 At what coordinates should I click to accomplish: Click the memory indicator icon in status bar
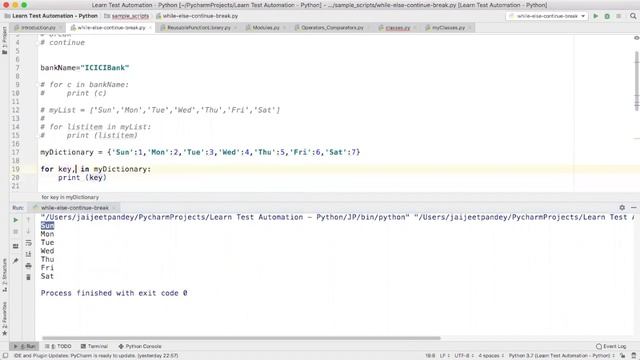pos(633,356)
